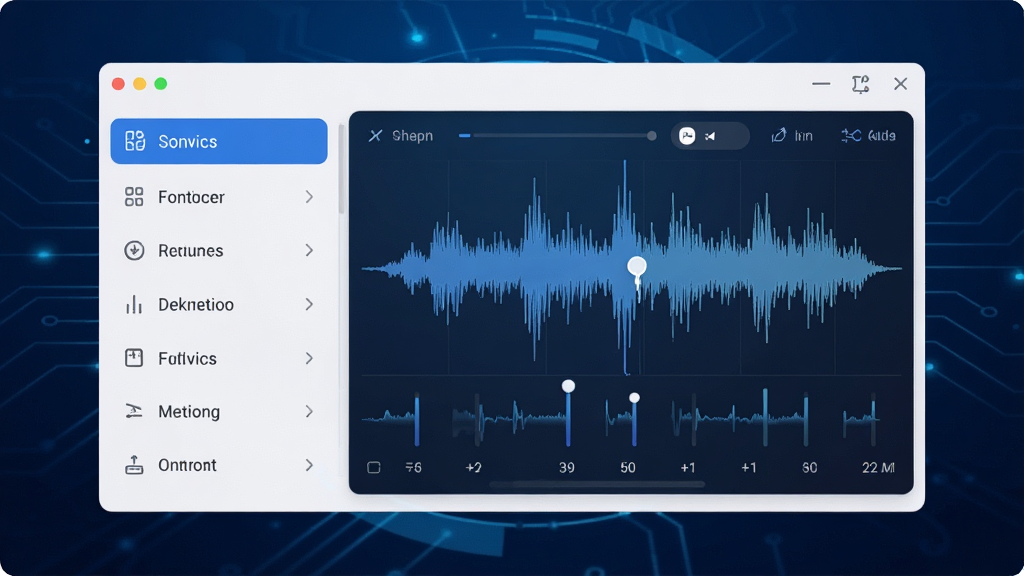The width and height of the screenshot is (1024, 576).
Task: Open the Metiong sidebar entry
Action: (219, 411)
